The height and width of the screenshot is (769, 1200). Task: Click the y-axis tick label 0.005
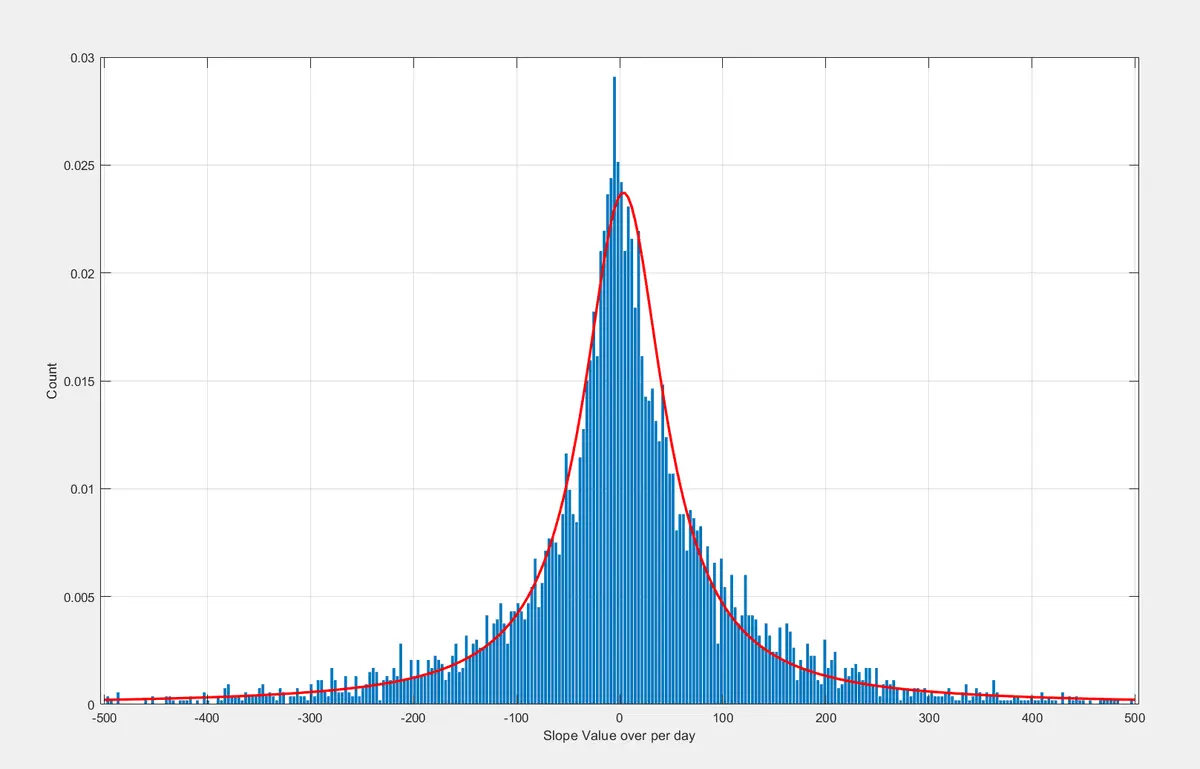click(x=78, y=597)
